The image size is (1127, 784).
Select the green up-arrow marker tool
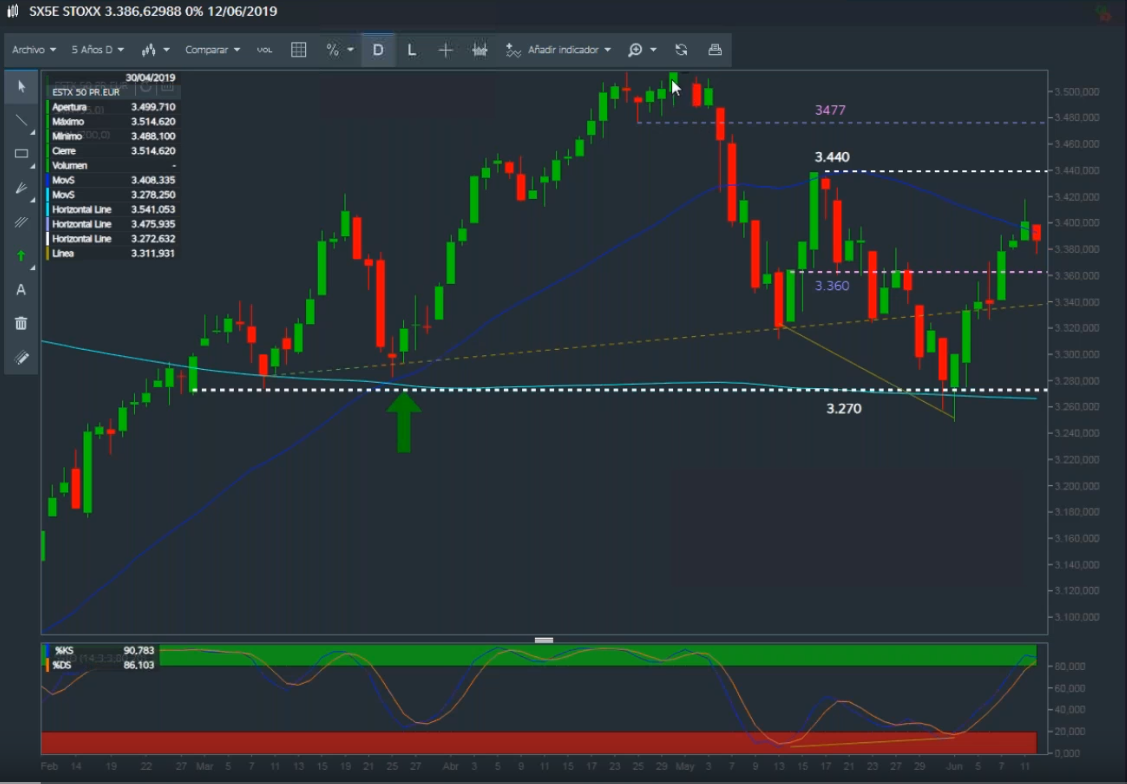click(21, 256)
